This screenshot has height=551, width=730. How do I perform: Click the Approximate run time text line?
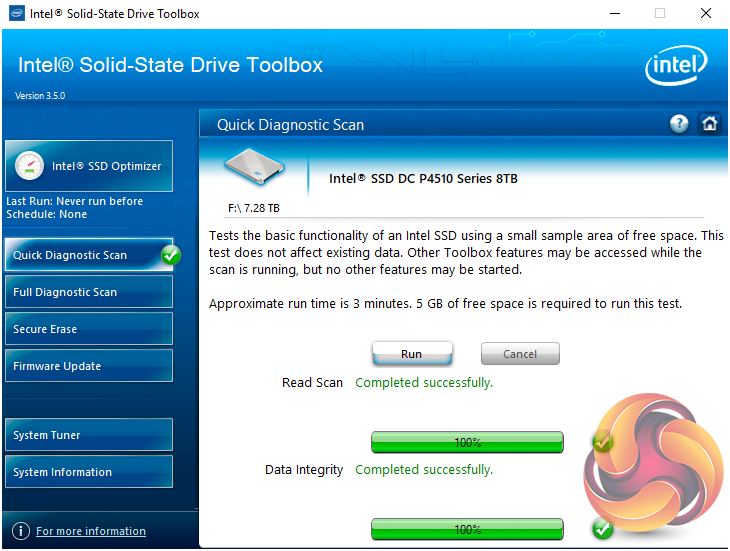(x=446, y=303)
